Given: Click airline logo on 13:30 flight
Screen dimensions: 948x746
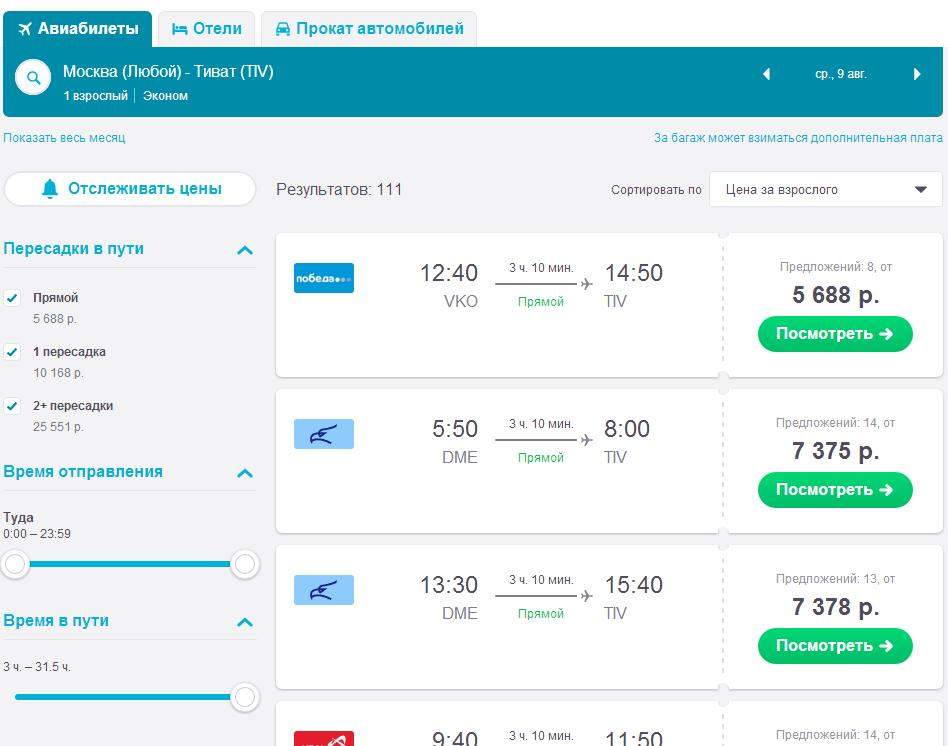Looking at the screenshot, I should 324,590.
